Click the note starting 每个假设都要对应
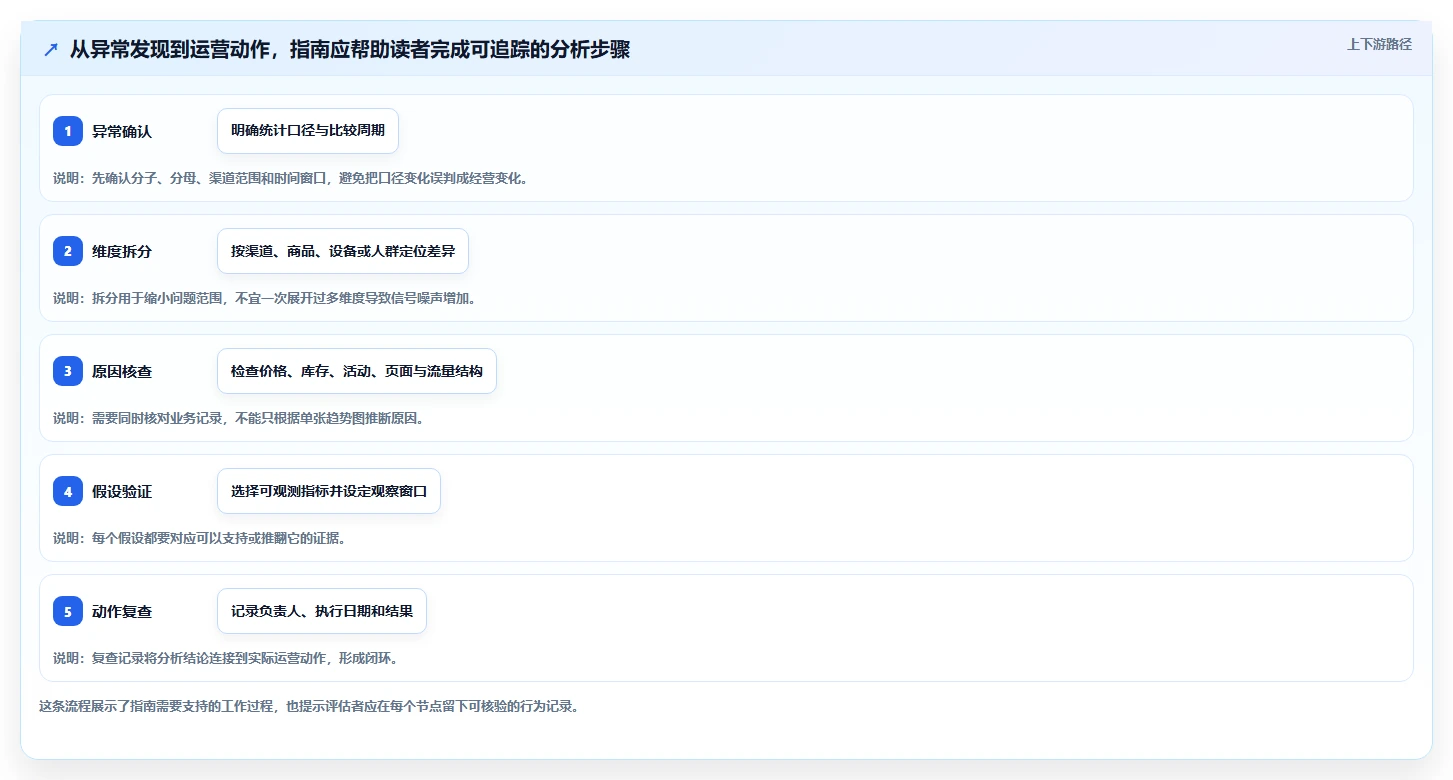This screenshot has height=780, width=1453. (x=199, y=538)
